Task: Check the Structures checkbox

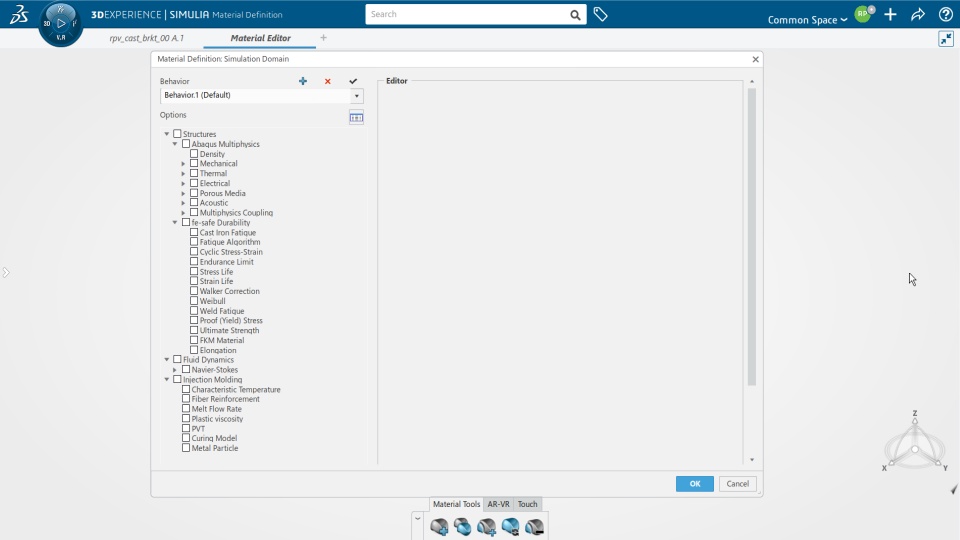Action: pyautogui.click(x=178, y=133)
